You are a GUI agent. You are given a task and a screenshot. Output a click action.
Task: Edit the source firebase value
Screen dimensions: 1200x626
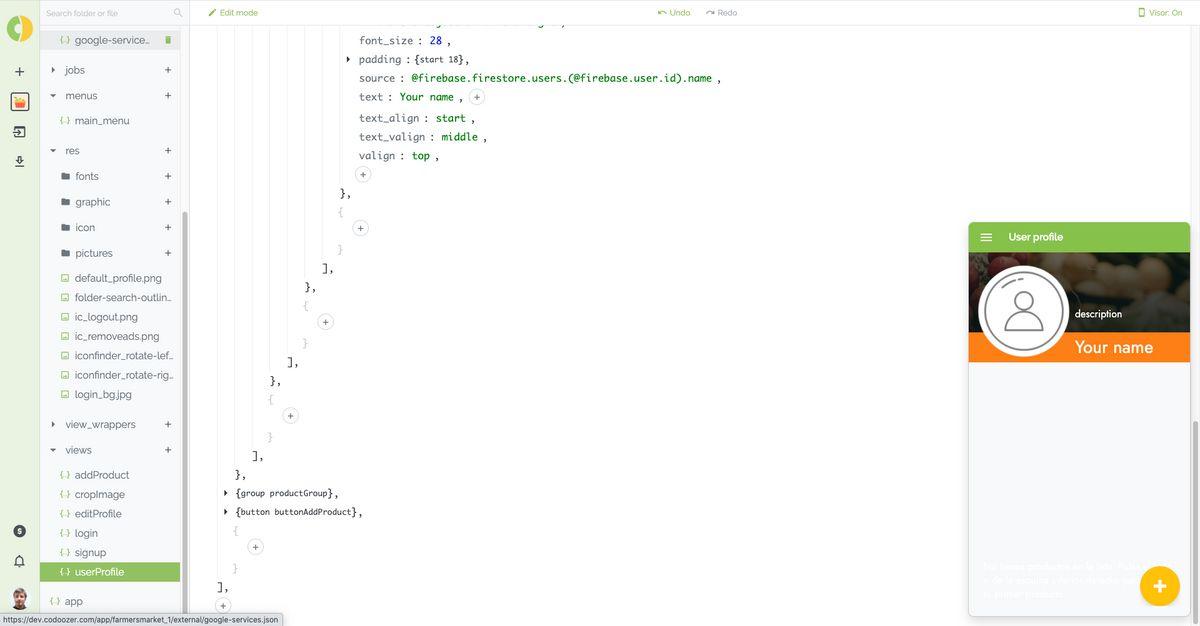pyautogui.click(x=561, y=78)
